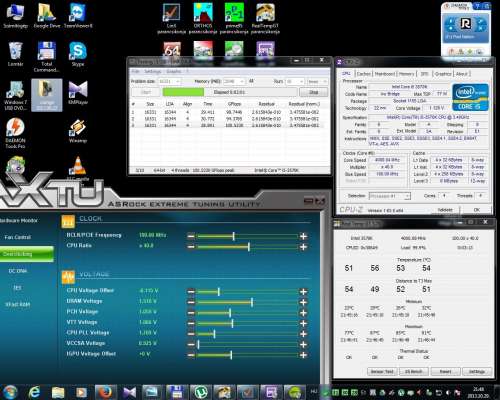Decrease BCLK/PCIE Frequency with minus button

click(191, 237)
